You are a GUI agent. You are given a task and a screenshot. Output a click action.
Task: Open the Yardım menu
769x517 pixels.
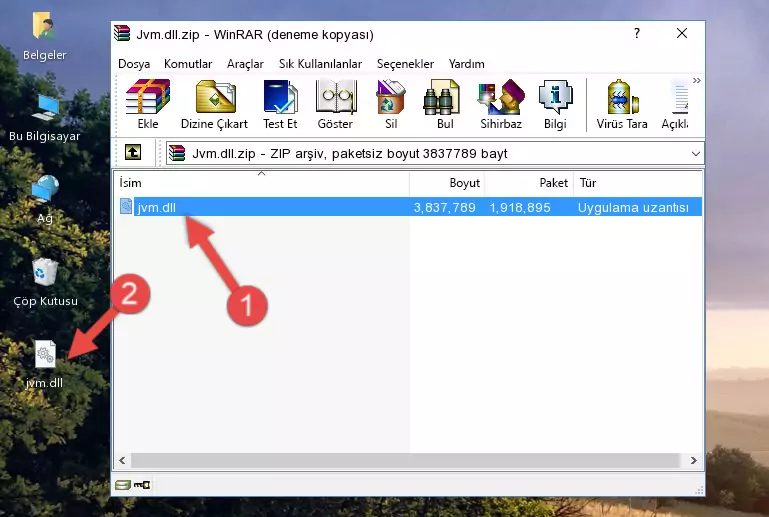click(x=466, y=64)
